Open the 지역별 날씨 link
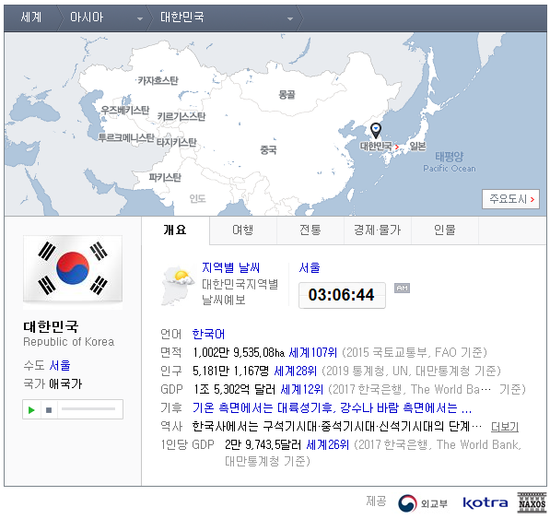 tap(231, 268)
